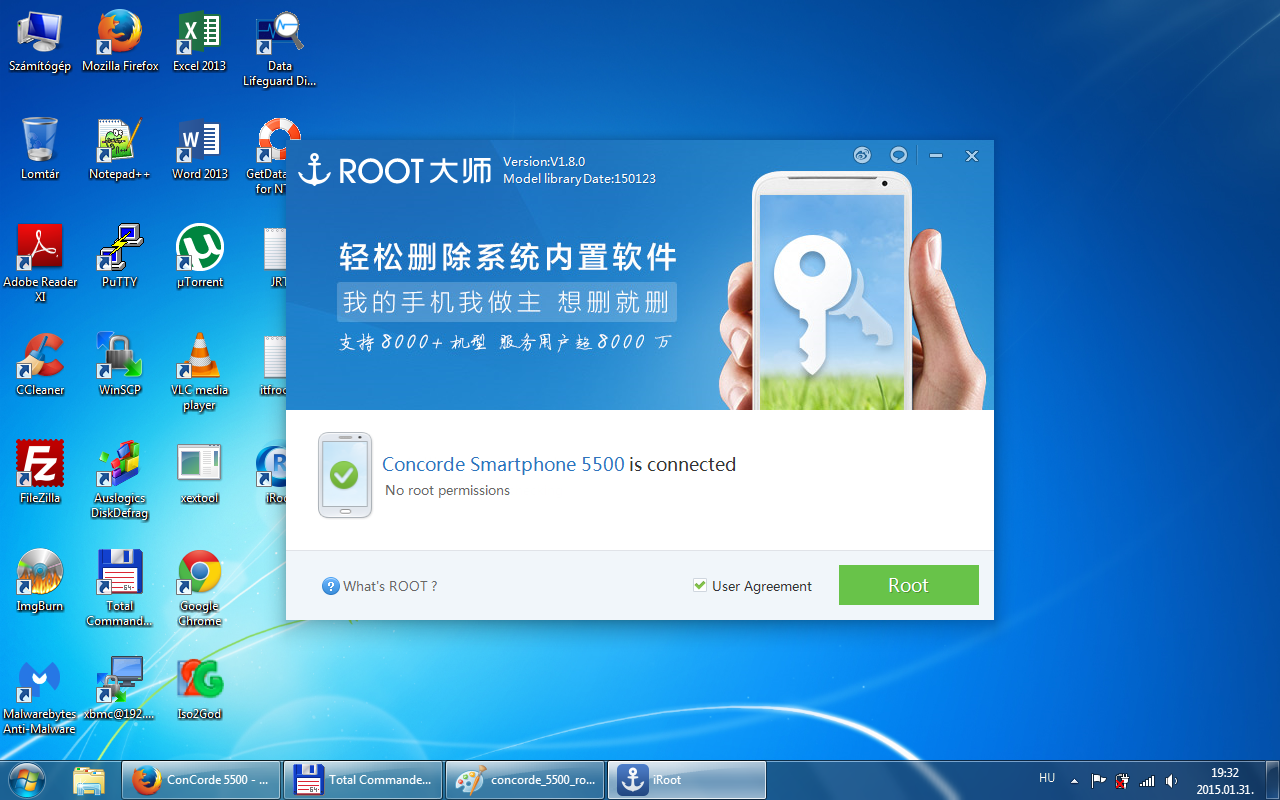Click the ROOT anchor logo

[314, 169]
